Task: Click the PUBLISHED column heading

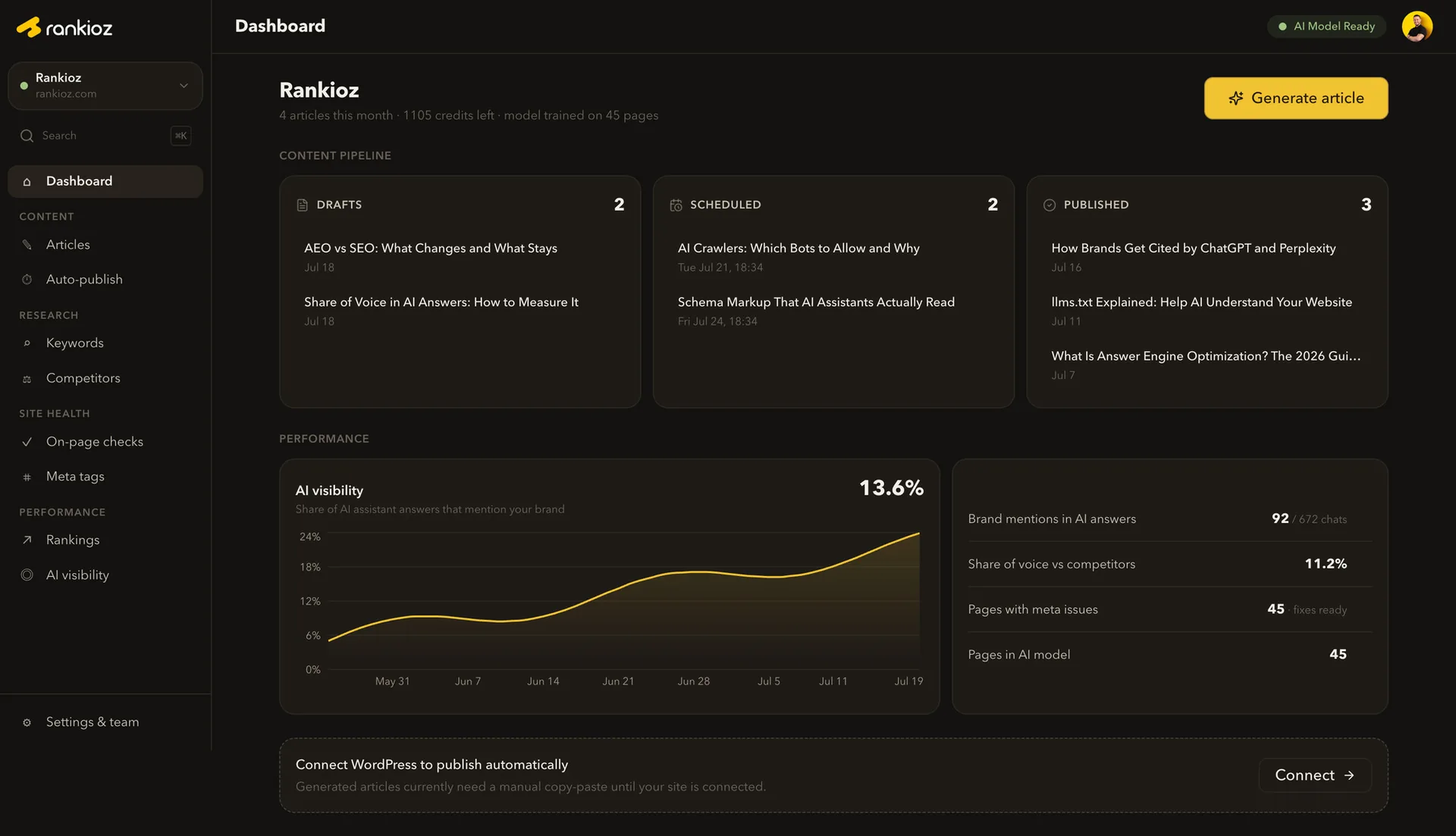Action: pos(1096,205)
